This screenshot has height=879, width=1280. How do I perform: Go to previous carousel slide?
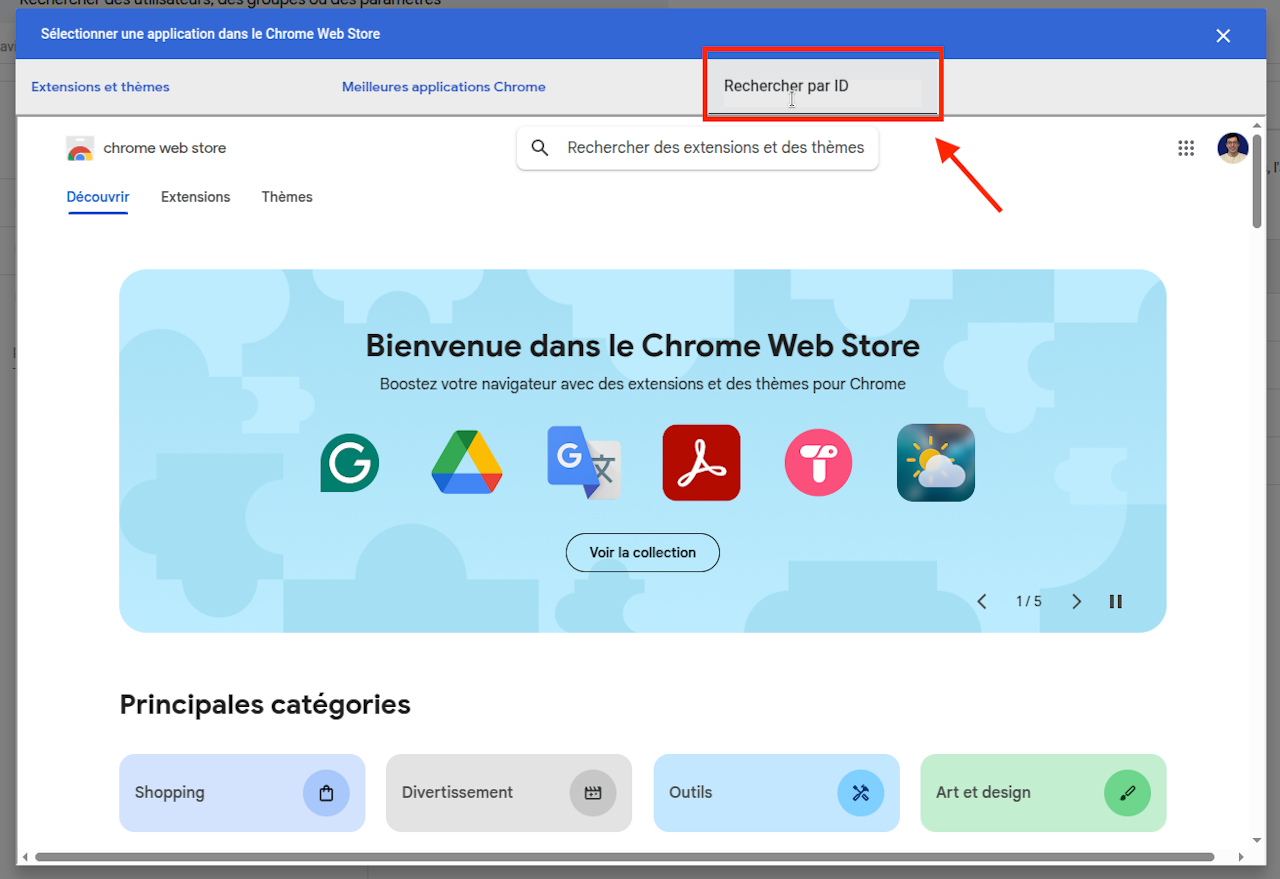click(982, 601)
